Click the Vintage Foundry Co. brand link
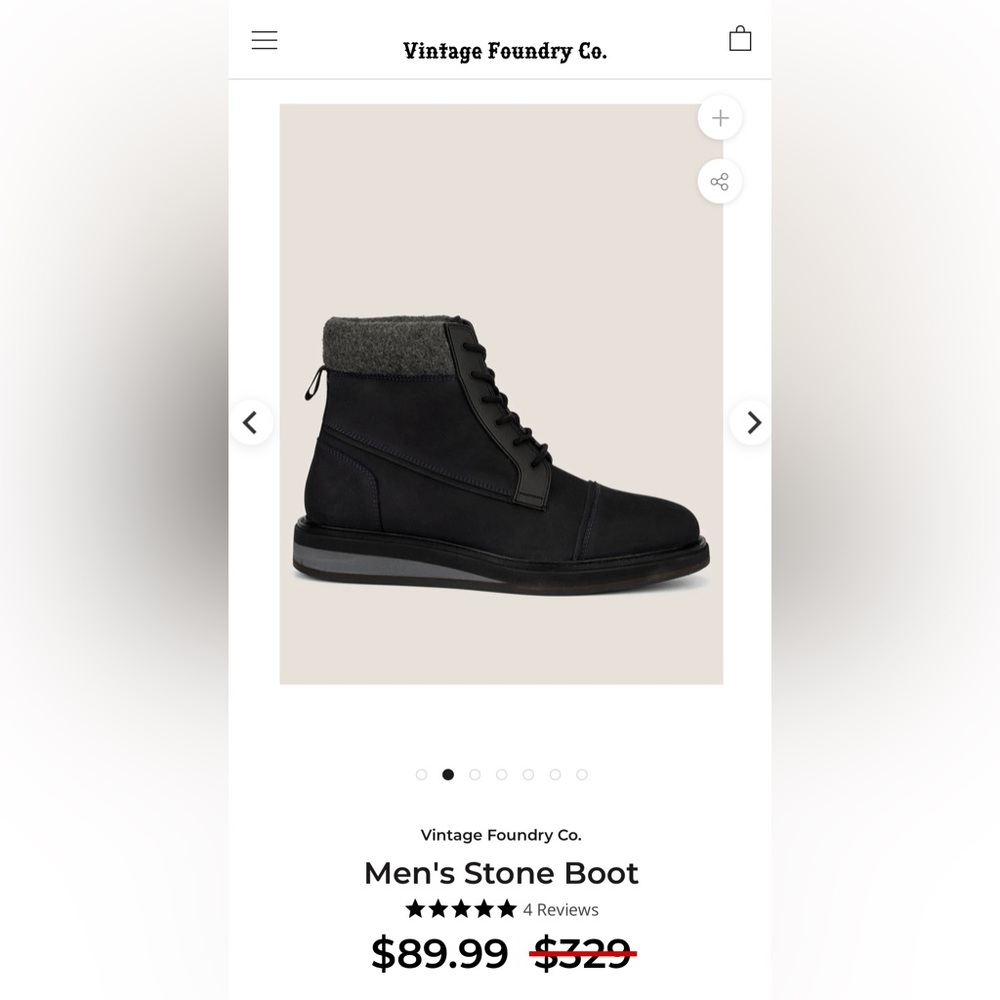The height and width of the screenshot is (1000, 1000). point(500,835)
